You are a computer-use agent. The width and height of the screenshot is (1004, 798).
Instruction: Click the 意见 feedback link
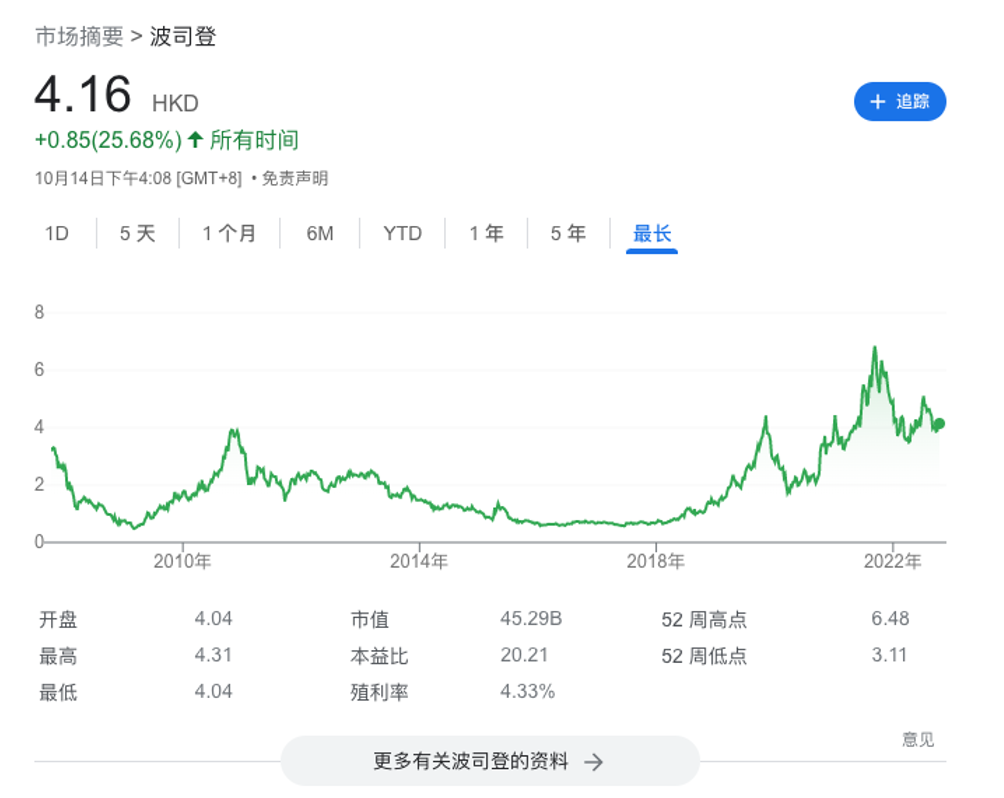(918, 740)
